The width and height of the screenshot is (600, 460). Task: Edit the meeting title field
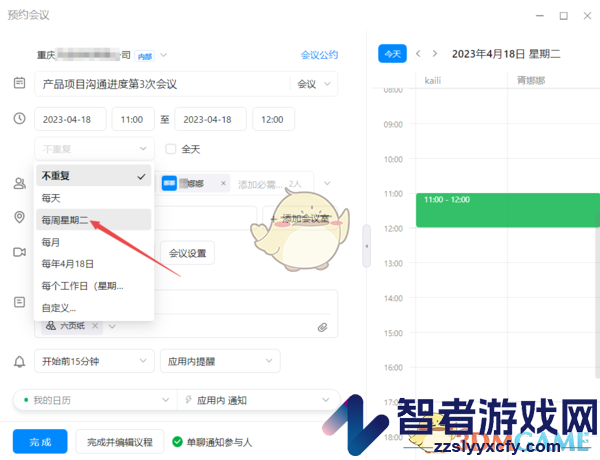click(162, 84)
